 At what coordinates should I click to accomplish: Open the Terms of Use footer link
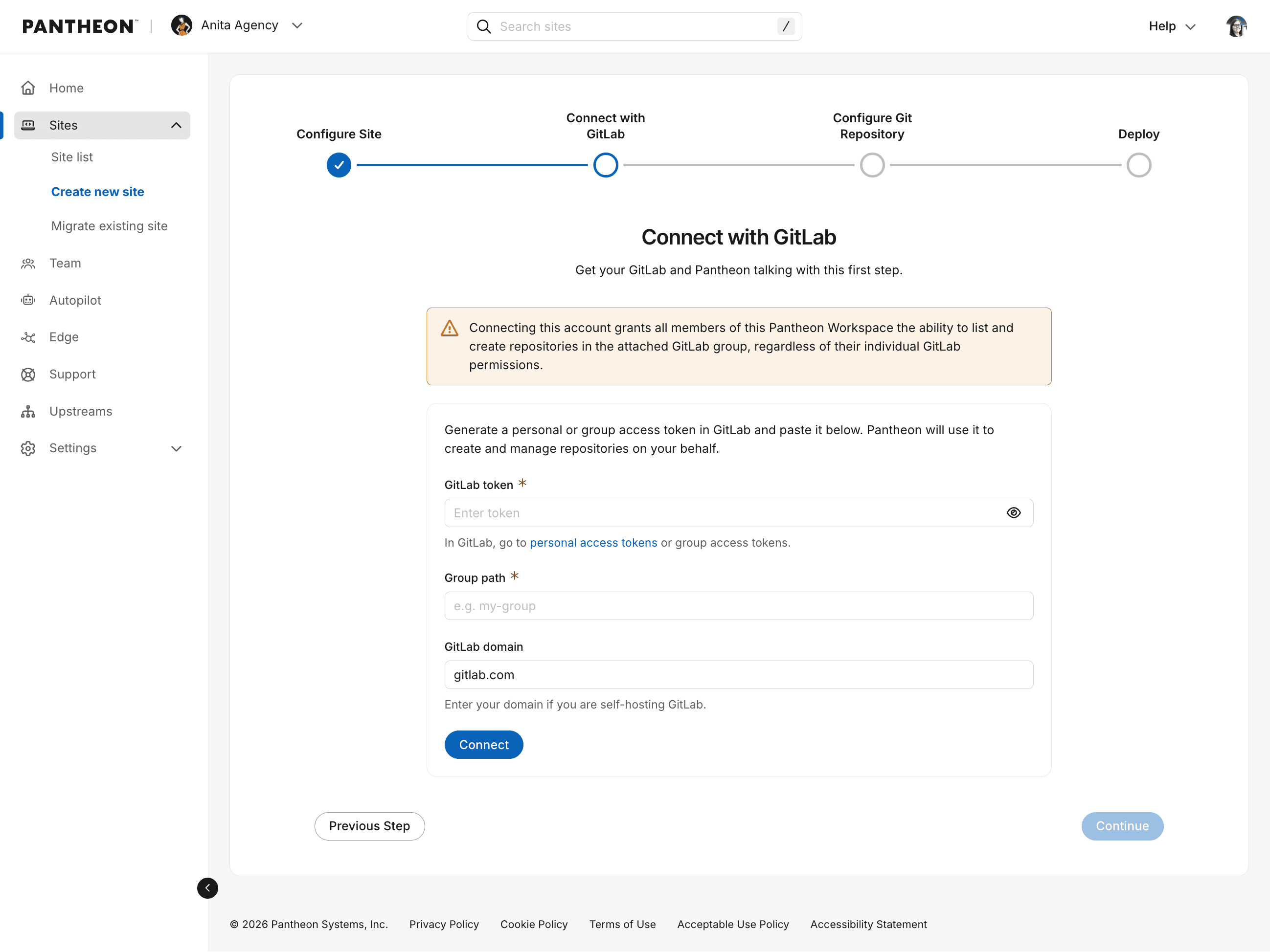pos(622,925)
